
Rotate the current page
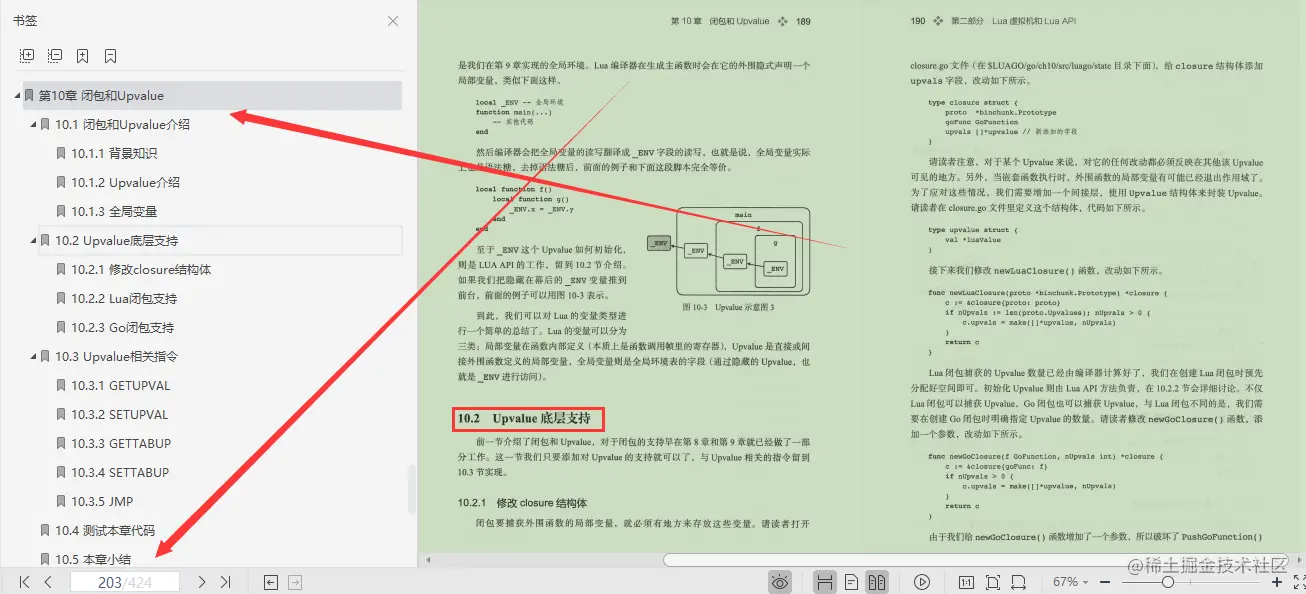click(1018, 581)
